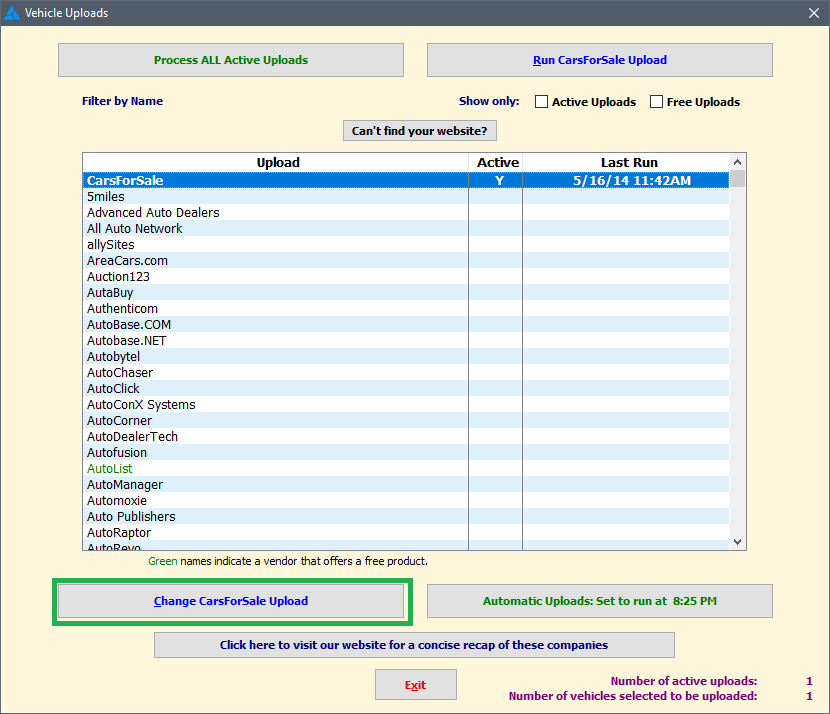Select AutoClick in the list
Screen dimensions: 830x714
(x=406, y=388)
